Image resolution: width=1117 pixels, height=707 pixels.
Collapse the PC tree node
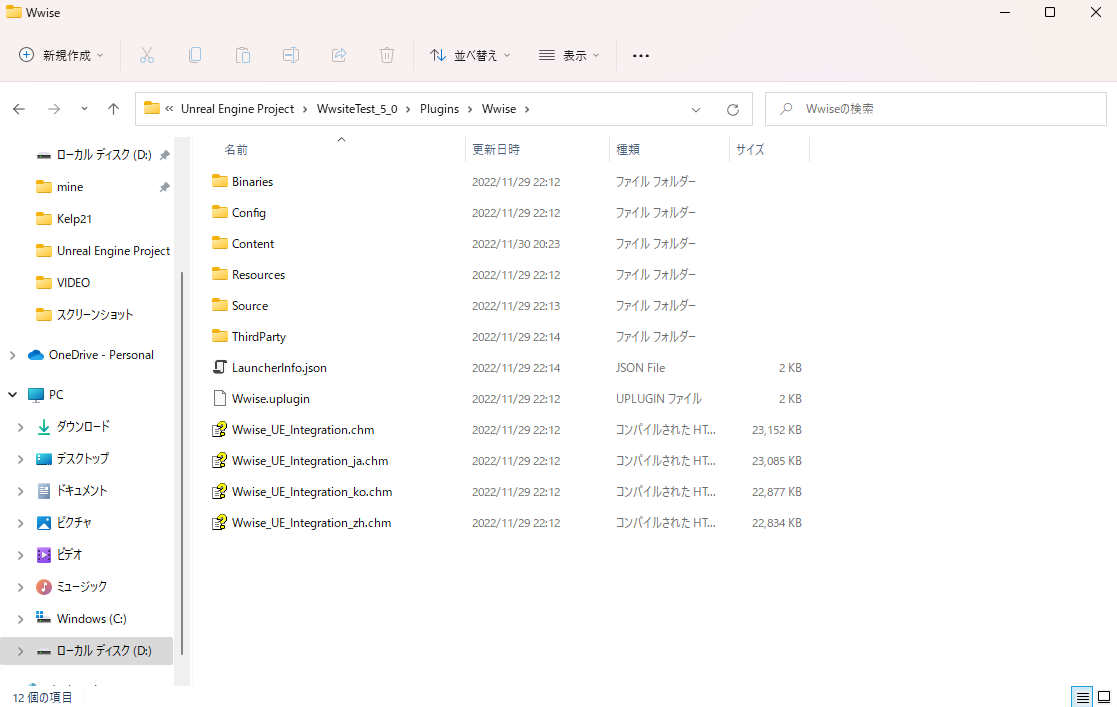[12, 394]
